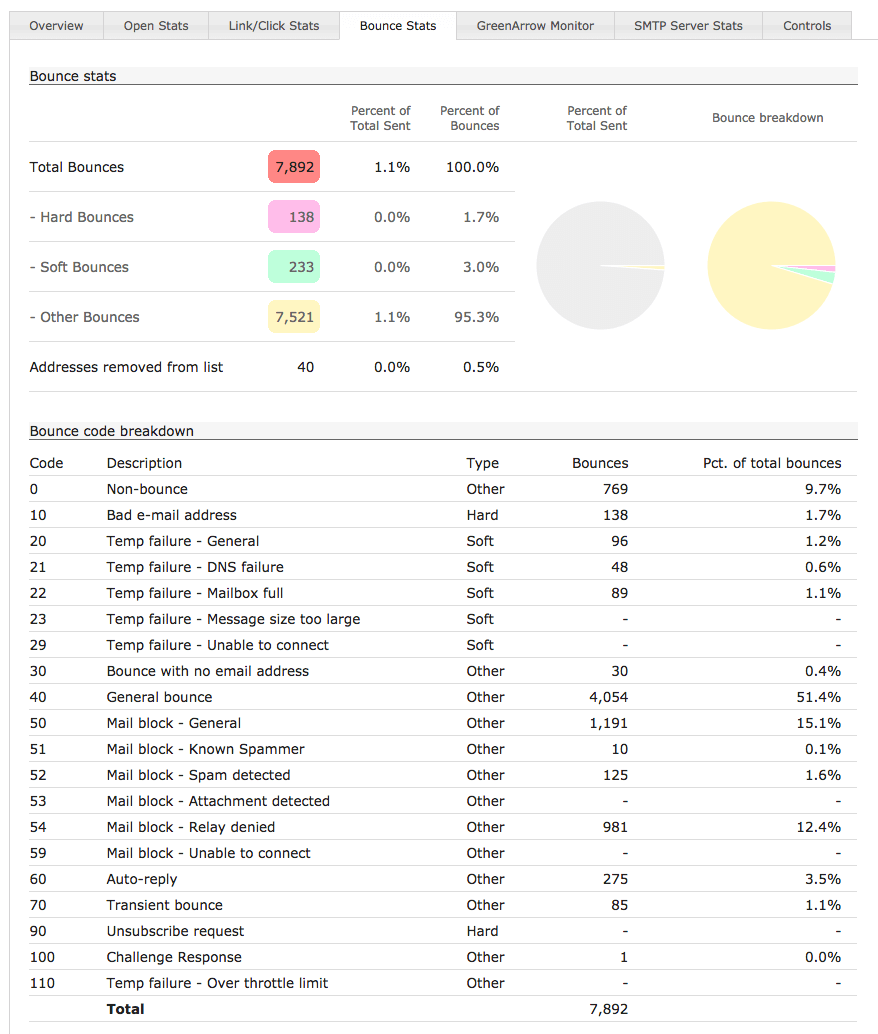Click the Mail block - Relay denied row

(190, 827)
